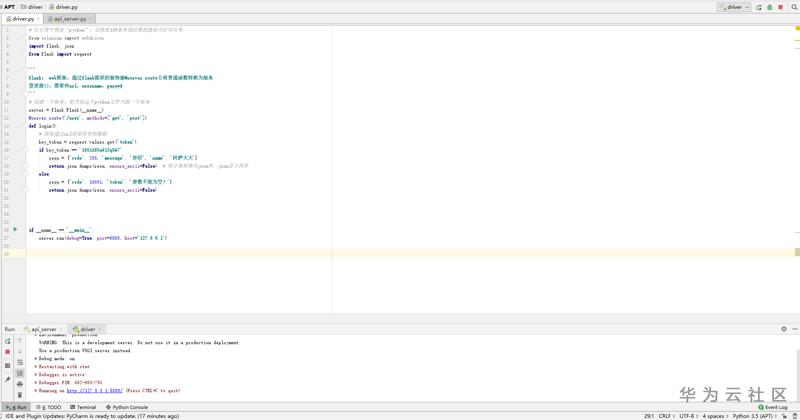Select the api_server tab in Run panel
Image resolution: width=800 pixels, height=420 pixels.
click(41, 329)
